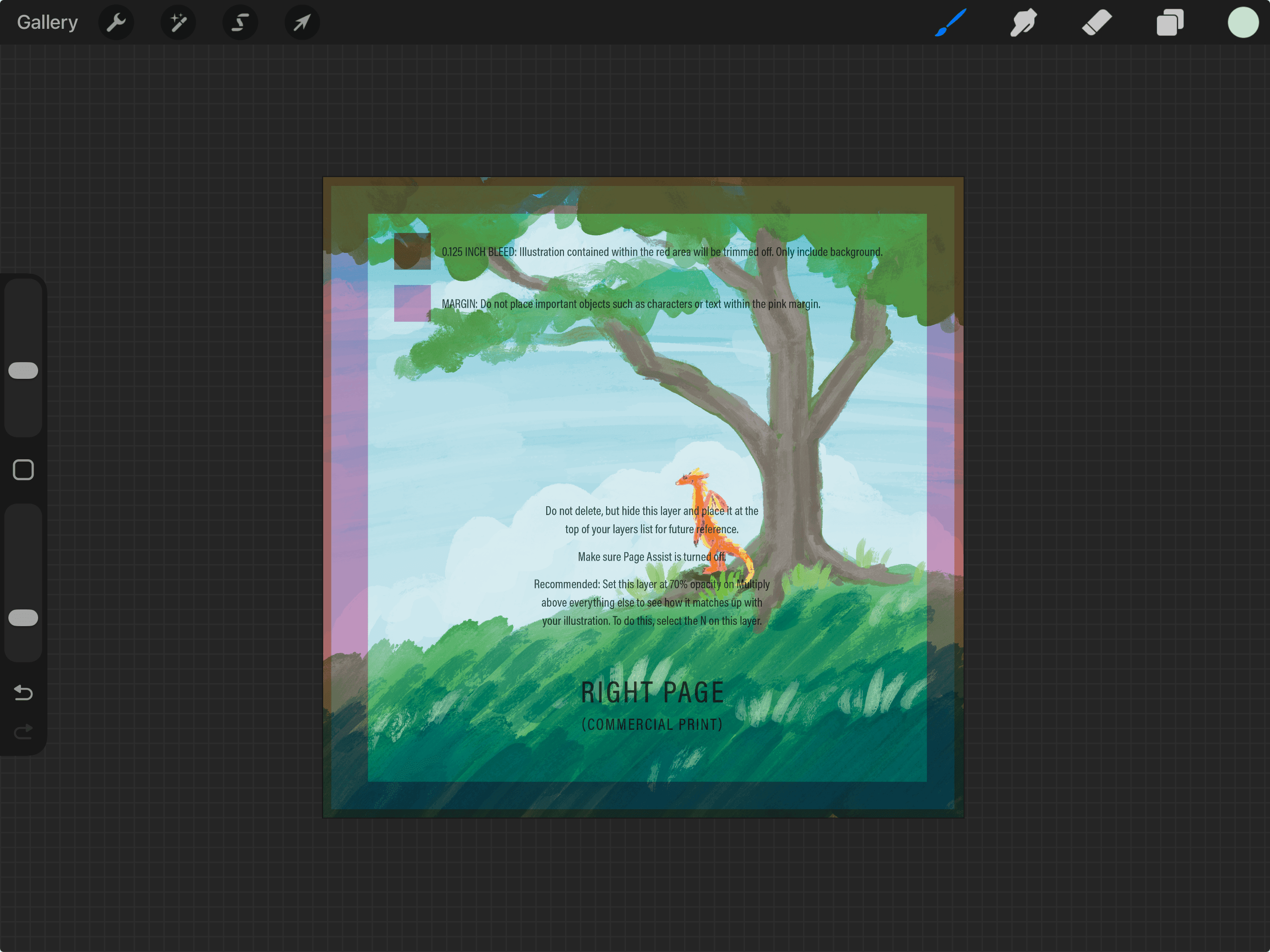Open the color picker circle

[x=1243, y=22]
